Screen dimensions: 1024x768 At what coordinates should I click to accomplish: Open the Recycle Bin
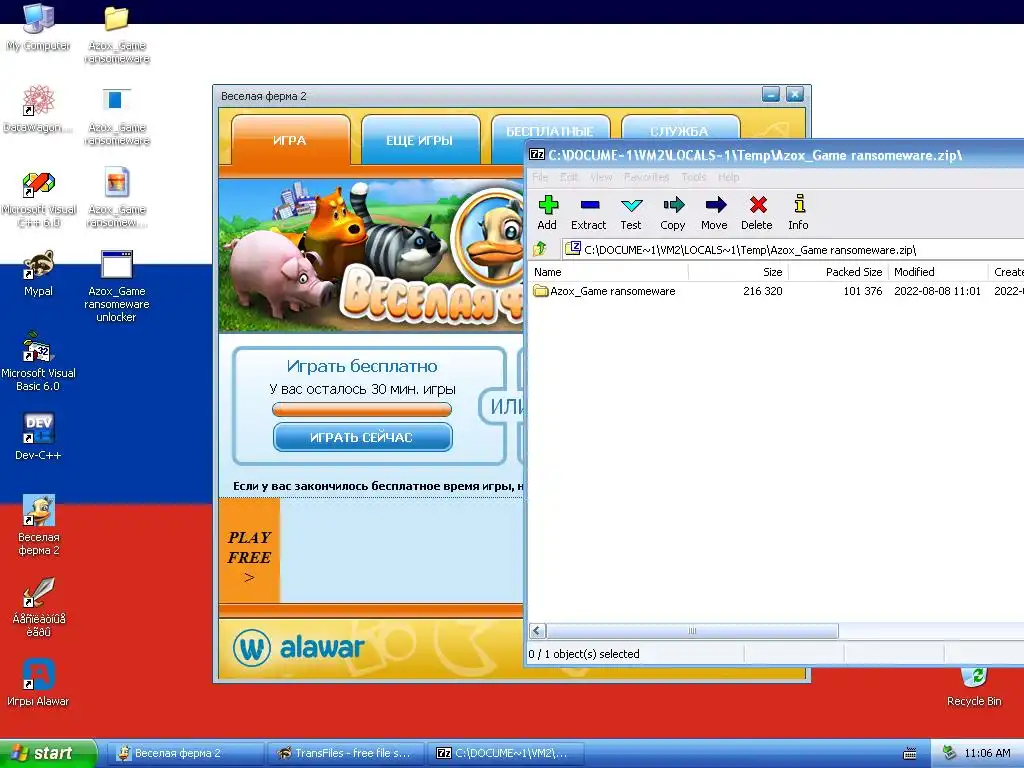(974, 687)
